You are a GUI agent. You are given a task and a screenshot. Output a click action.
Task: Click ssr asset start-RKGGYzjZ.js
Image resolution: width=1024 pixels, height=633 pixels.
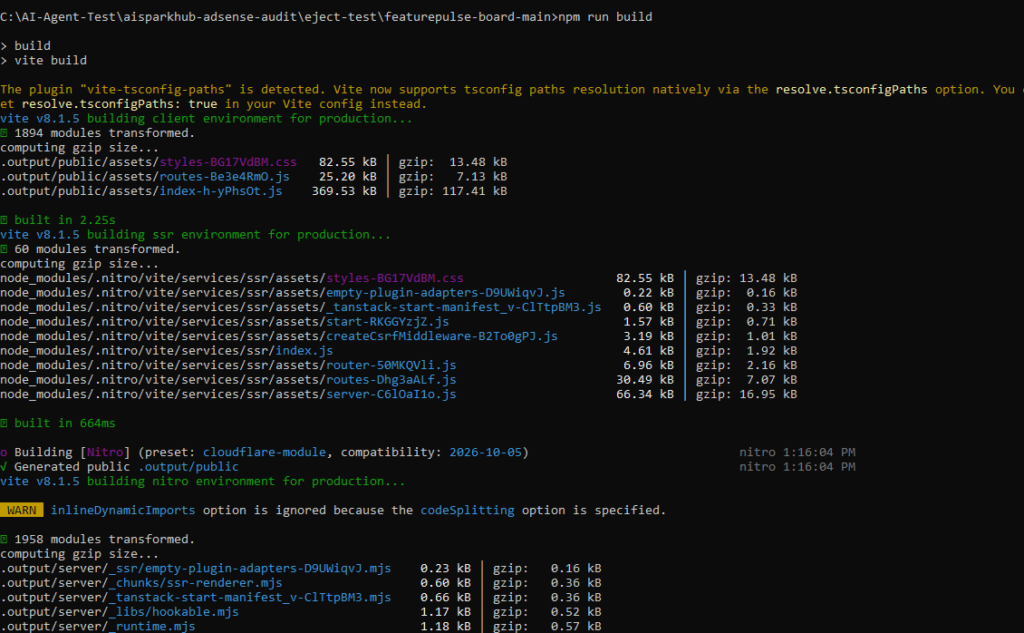[x=387, y=321]
